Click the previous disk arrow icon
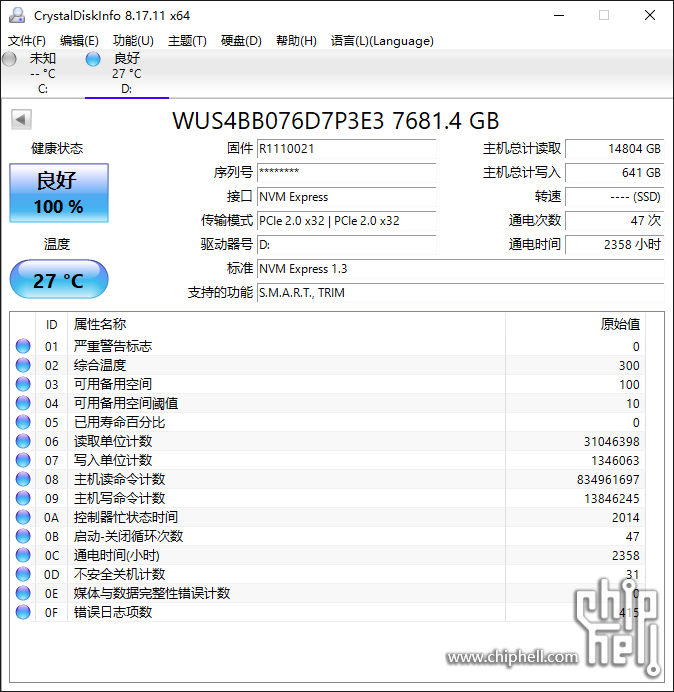Viewport: 674px width, 692px height. click(x=21, y=119)
